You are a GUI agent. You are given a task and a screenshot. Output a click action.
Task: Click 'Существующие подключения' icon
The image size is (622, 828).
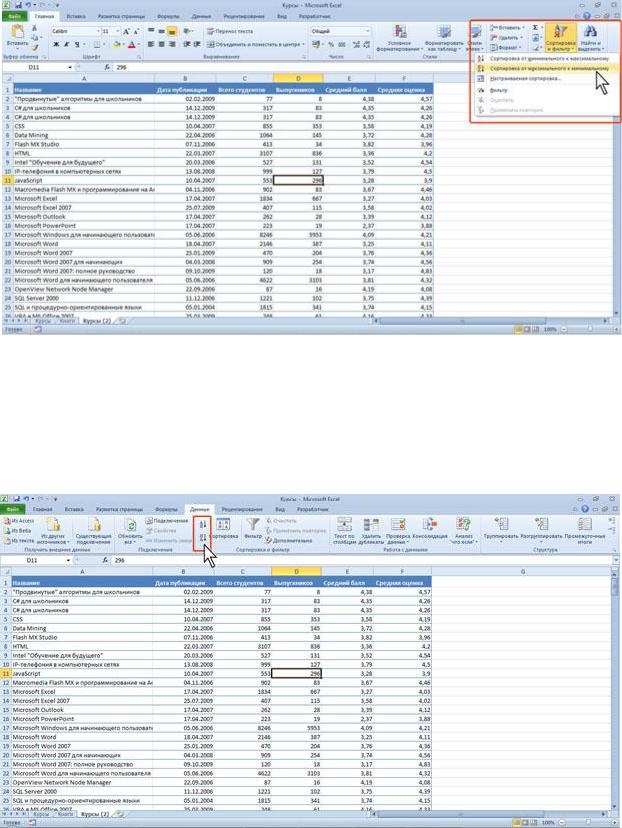pyautogui.click(x=93, y=531)
